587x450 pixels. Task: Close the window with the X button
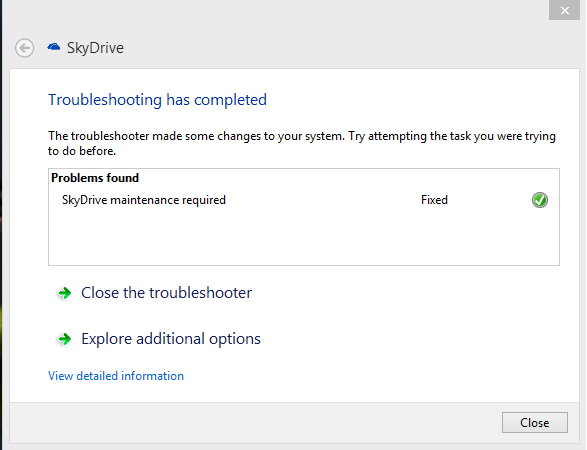tap(565, 10)
